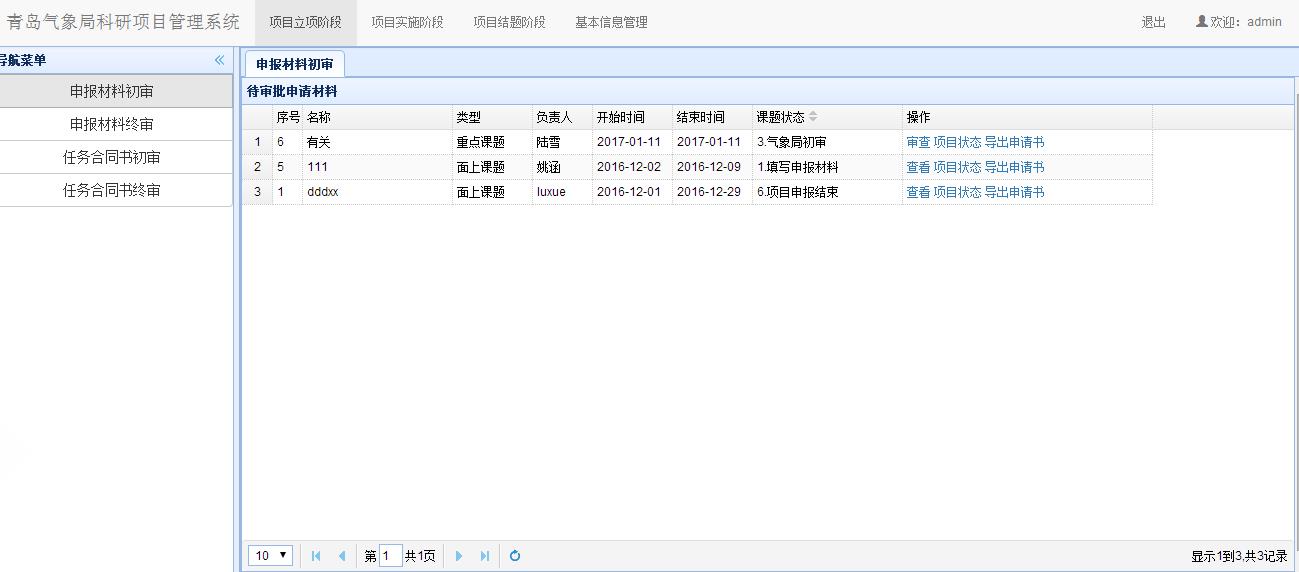
Task: Open the page size dropdown showing 10
Action: click(x=270, y=556)
